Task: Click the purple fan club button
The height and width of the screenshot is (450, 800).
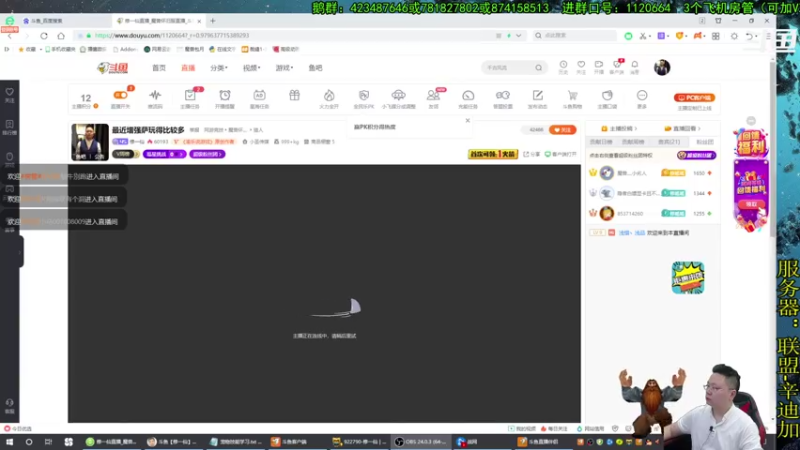Action: (696, 155)
